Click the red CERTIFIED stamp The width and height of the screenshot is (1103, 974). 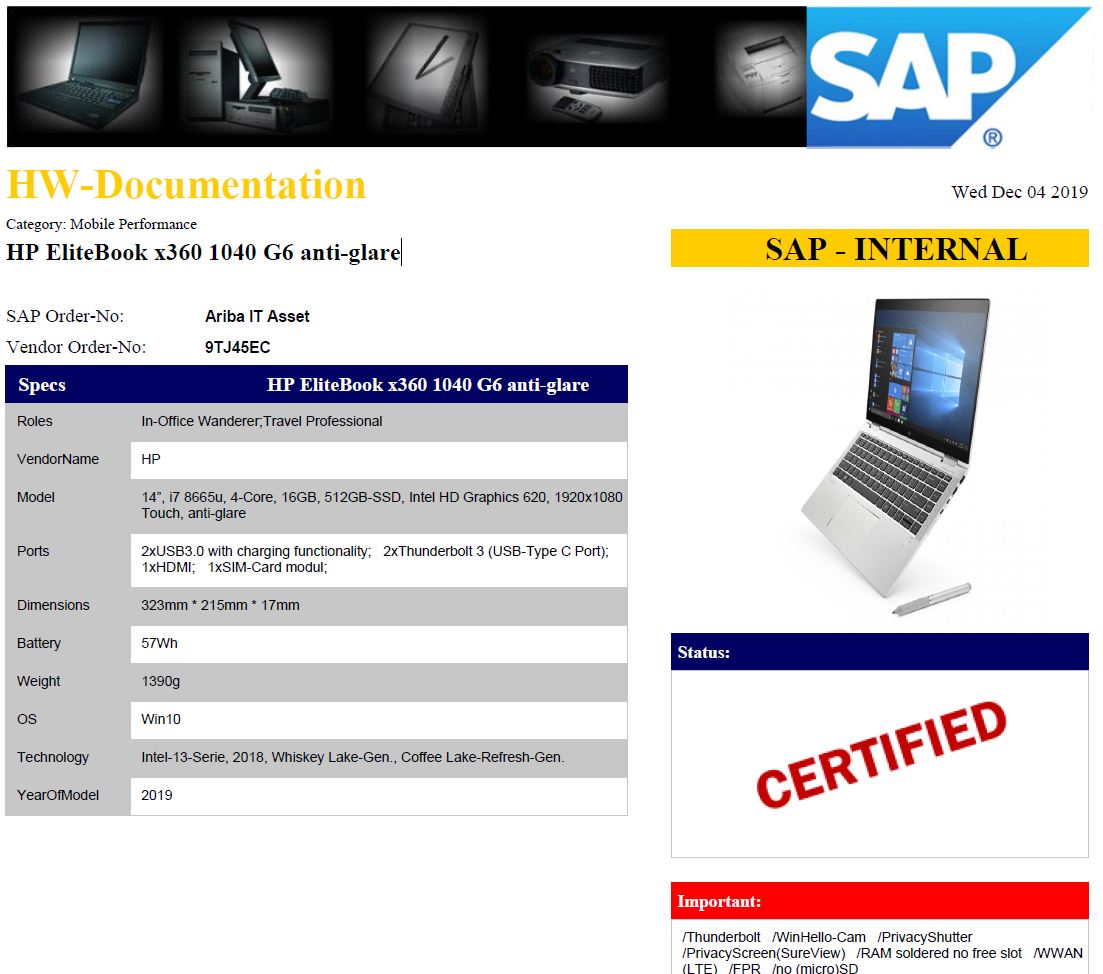881,755
